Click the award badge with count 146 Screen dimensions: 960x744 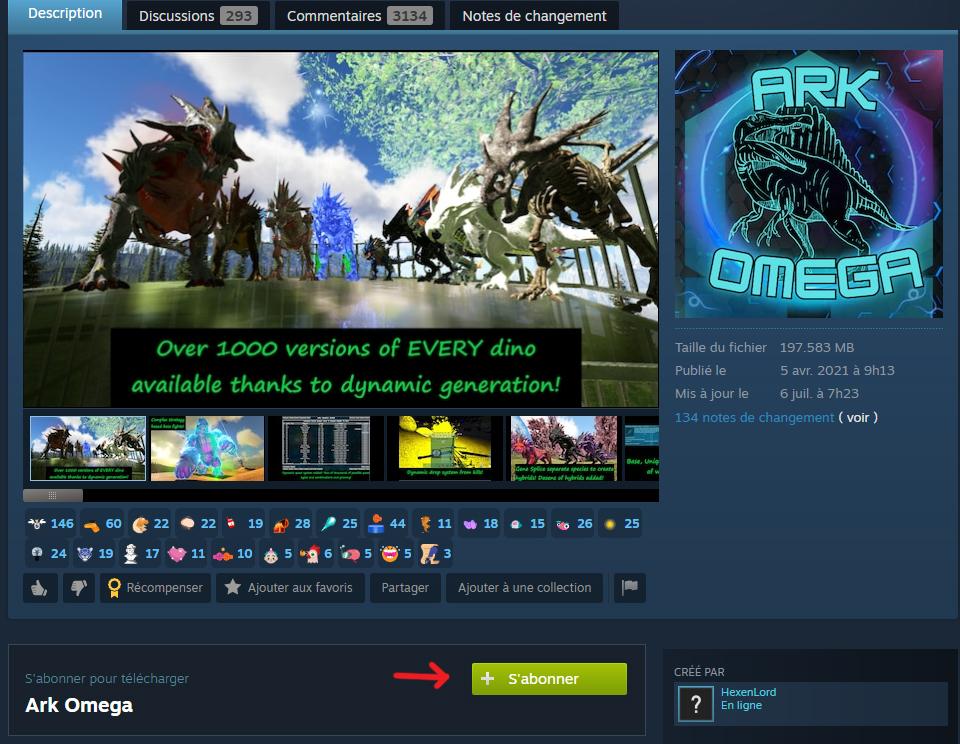51,524
